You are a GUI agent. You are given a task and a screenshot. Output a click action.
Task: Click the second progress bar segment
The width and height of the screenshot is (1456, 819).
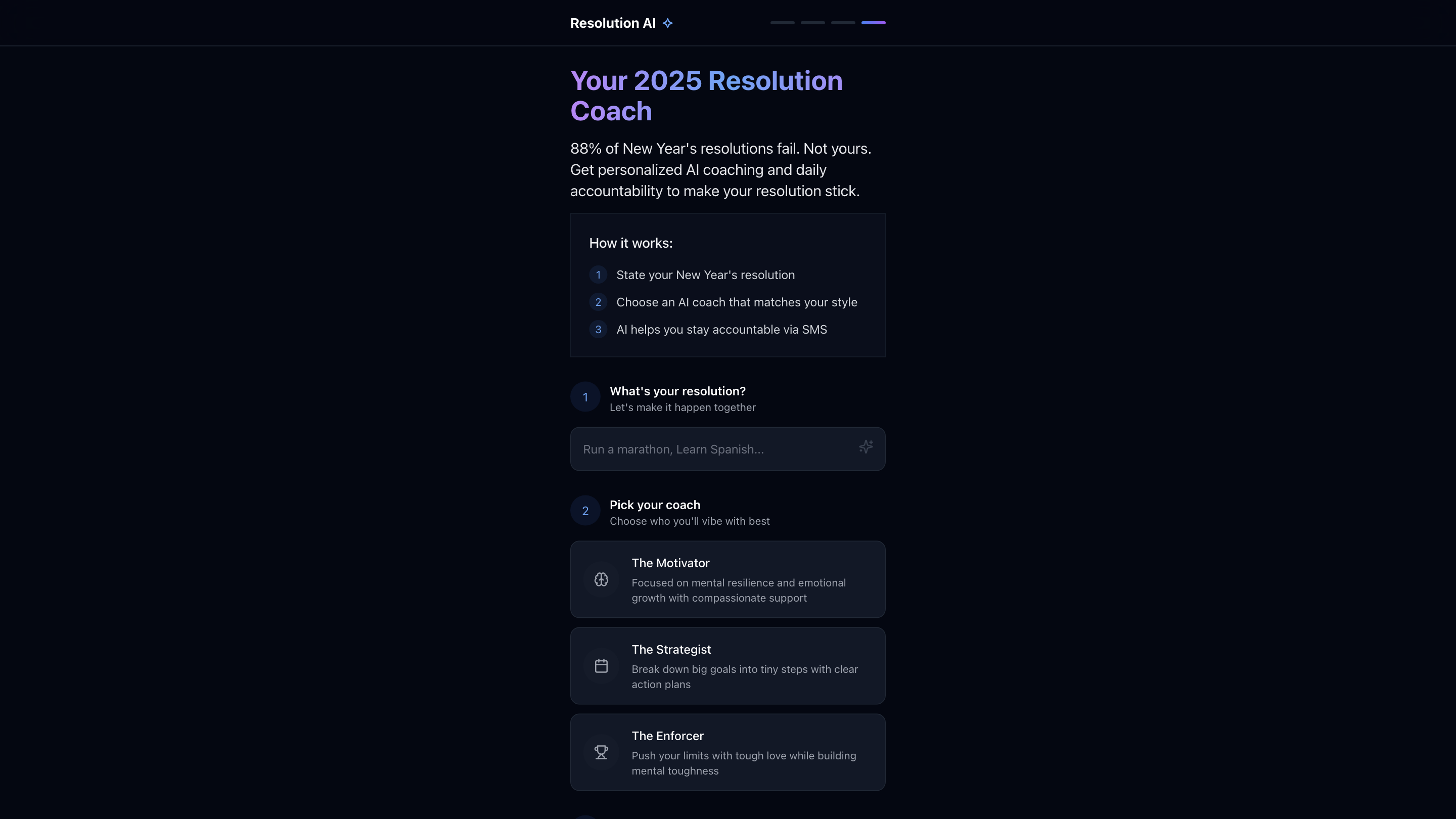[813, 23]
